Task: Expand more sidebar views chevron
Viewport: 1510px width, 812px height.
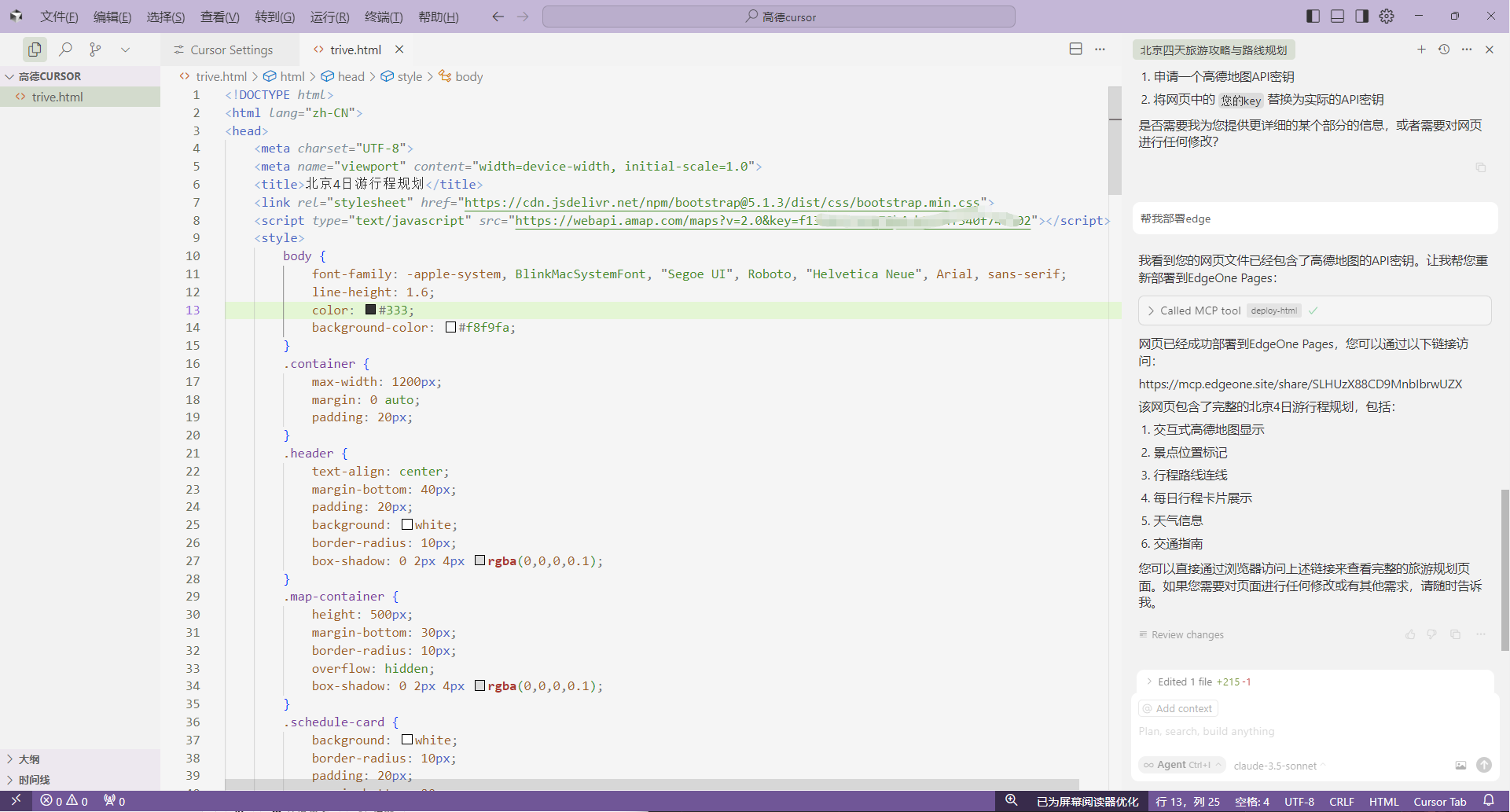Action: pyautogui.click(x=125, y=50)
